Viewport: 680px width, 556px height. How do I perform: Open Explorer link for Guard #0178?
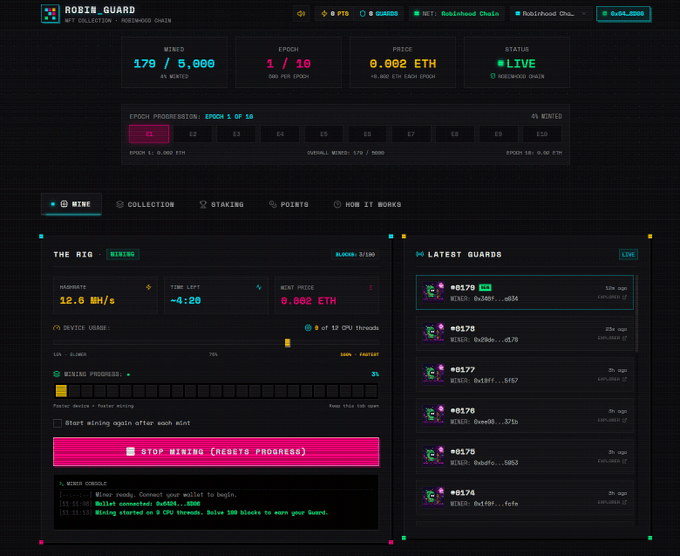click(x=612, y=338)
